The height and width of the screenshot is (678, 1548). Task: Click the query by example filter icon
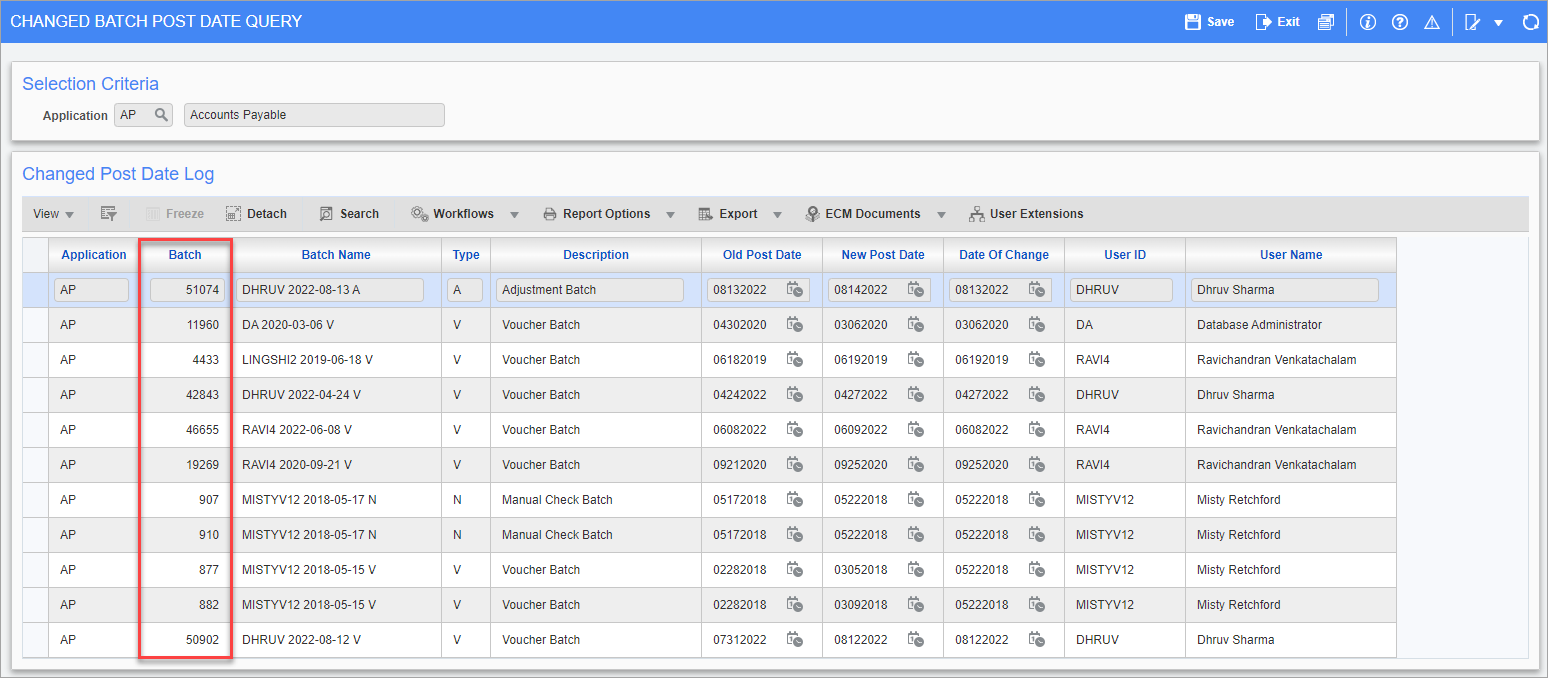click(109, 214)
